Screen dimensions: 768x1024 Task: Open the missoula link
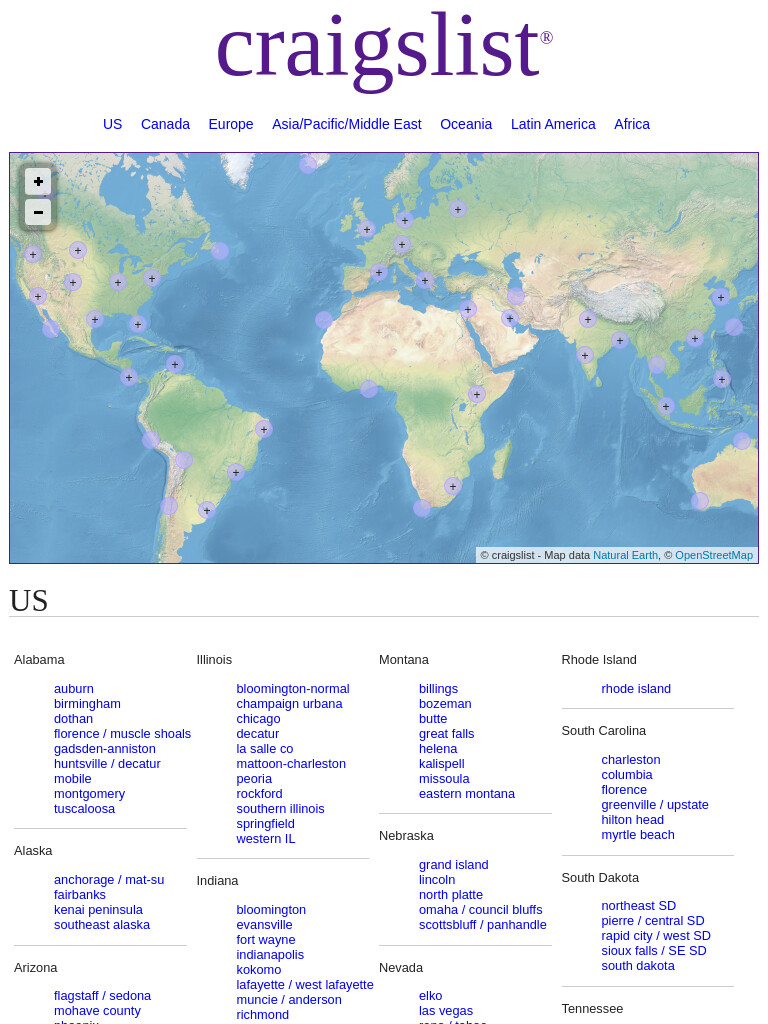[444, 779]
